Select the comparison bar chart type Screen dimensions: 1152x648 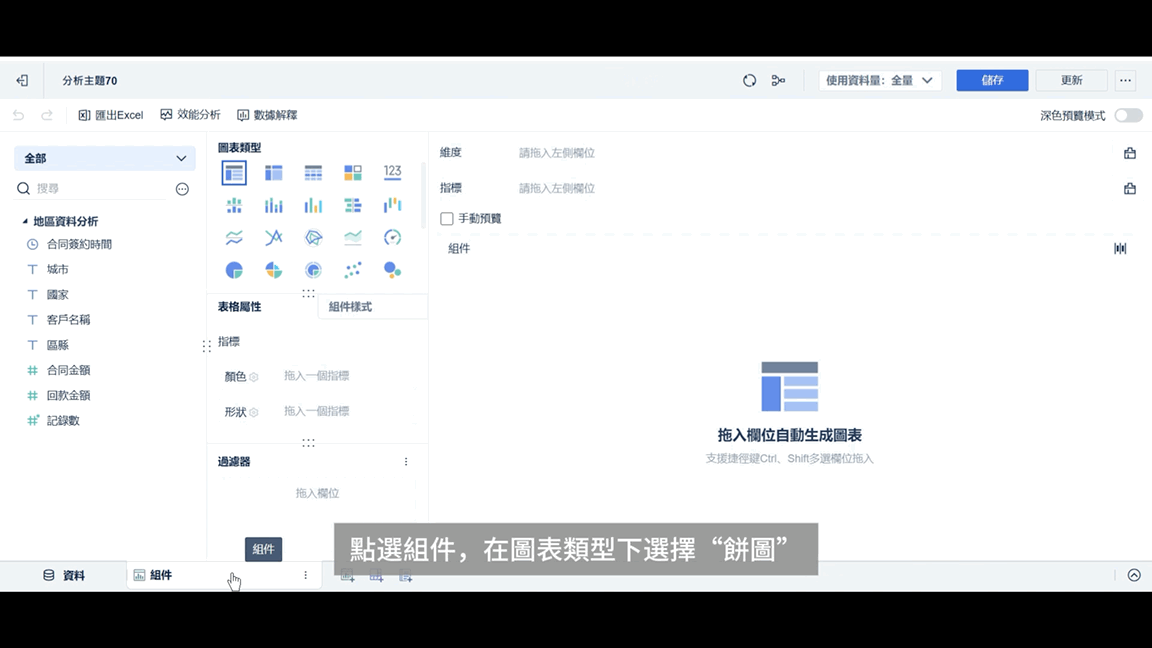coord(353,205)
